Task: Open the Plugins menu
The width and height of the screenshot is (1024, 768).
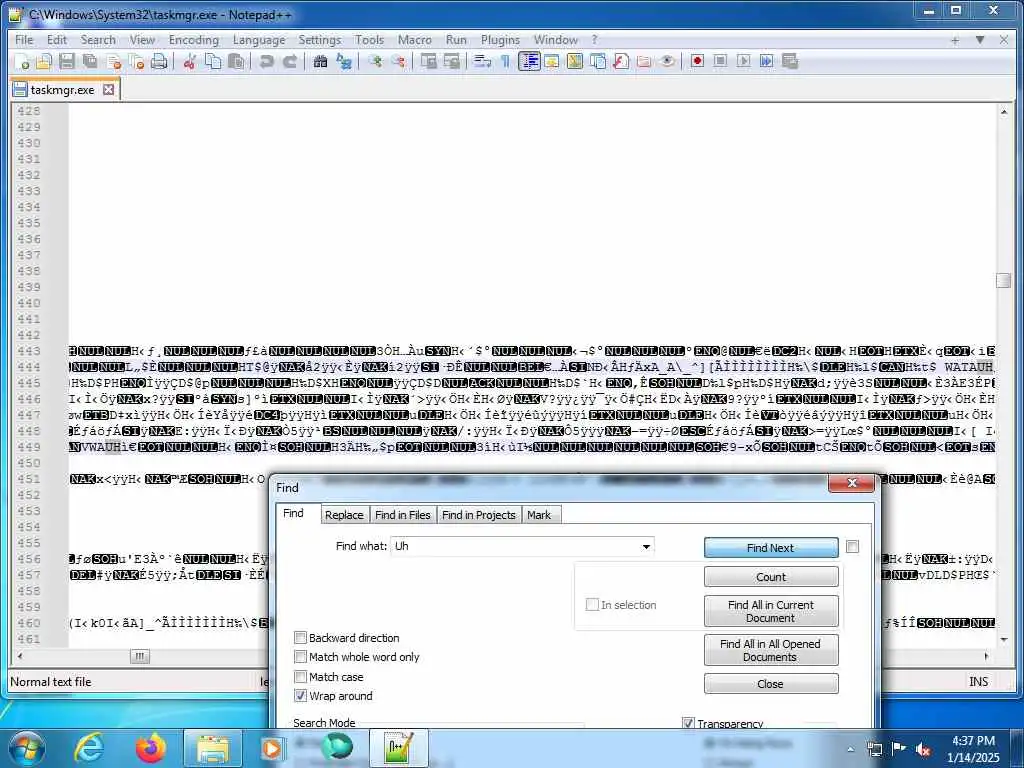Action: (x=500, y=40)
